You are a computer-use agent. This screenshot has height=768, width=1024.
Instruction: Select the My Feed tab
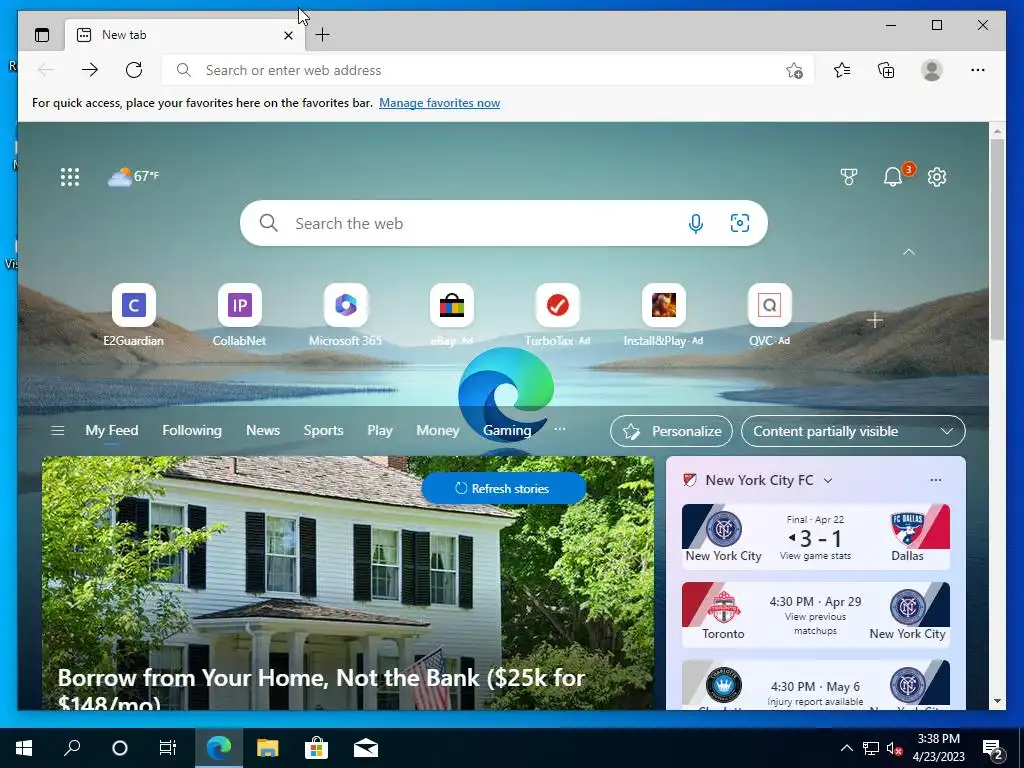tap(112, 430)
